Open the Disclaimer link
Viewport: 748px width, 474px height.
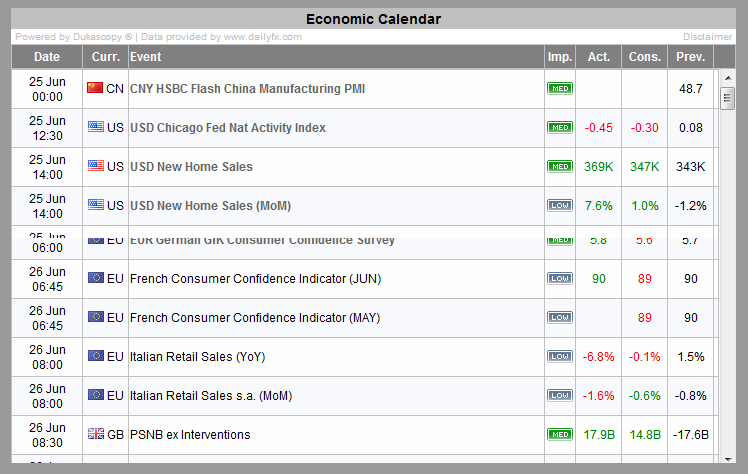tap(707, 37)
